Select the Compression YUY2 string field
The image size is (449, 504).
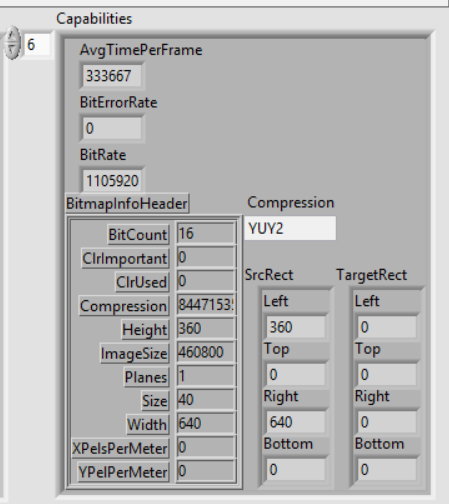(290, 228)
